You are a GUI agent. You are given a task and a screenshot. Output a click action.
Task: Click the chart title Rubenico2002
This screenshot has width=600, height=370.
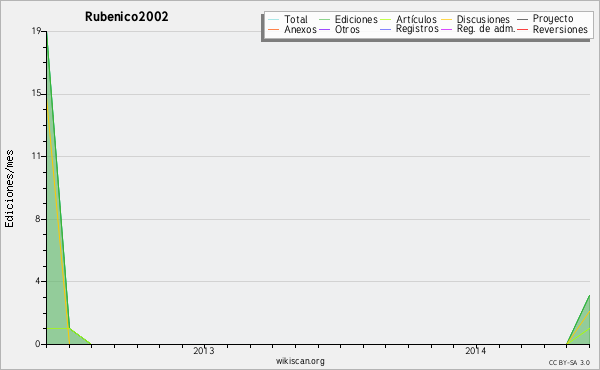[127, 17]
